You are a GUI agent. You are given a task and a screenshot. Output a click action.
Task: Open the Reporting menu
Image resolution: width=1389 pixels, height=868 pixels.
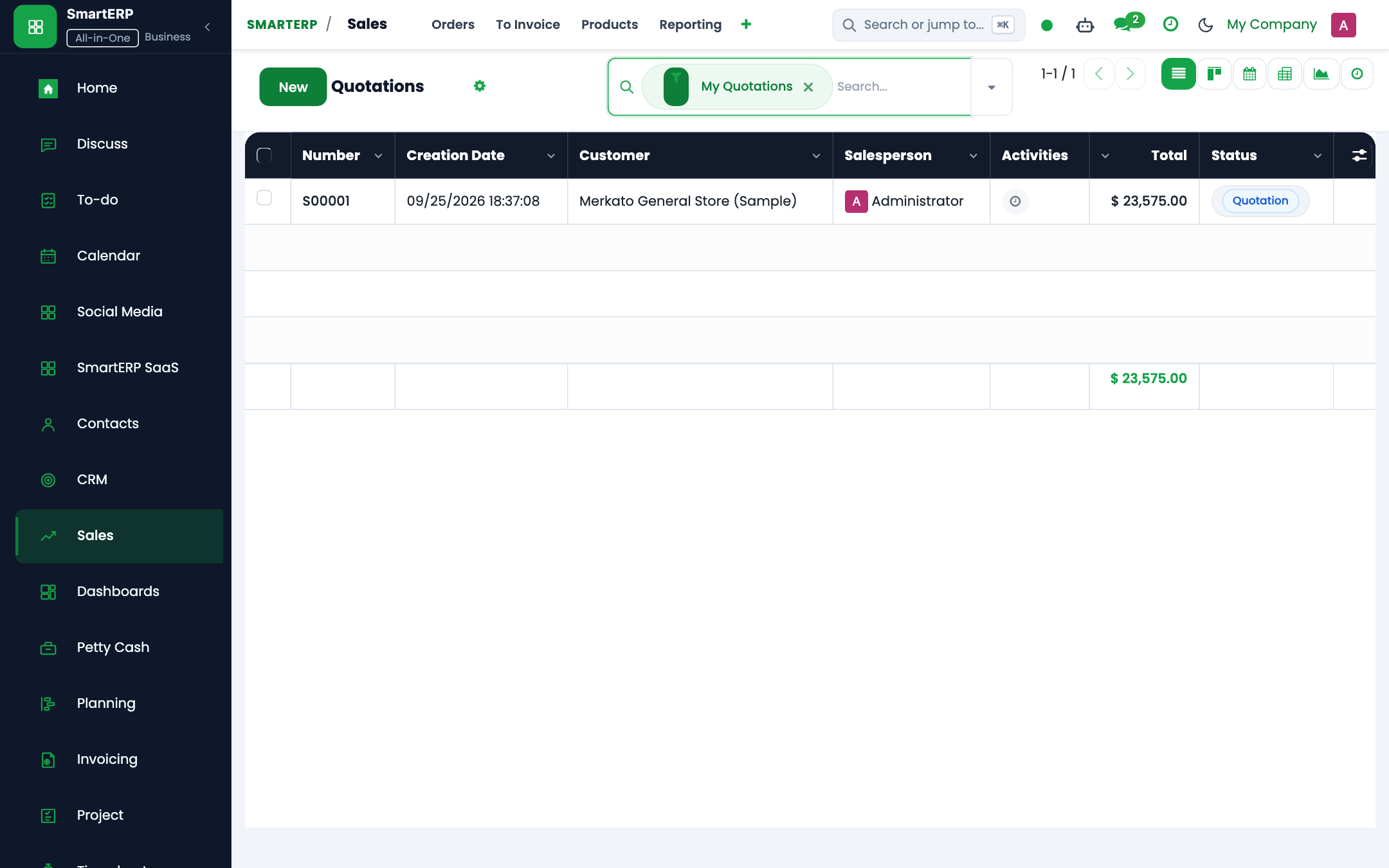point(690,24)
